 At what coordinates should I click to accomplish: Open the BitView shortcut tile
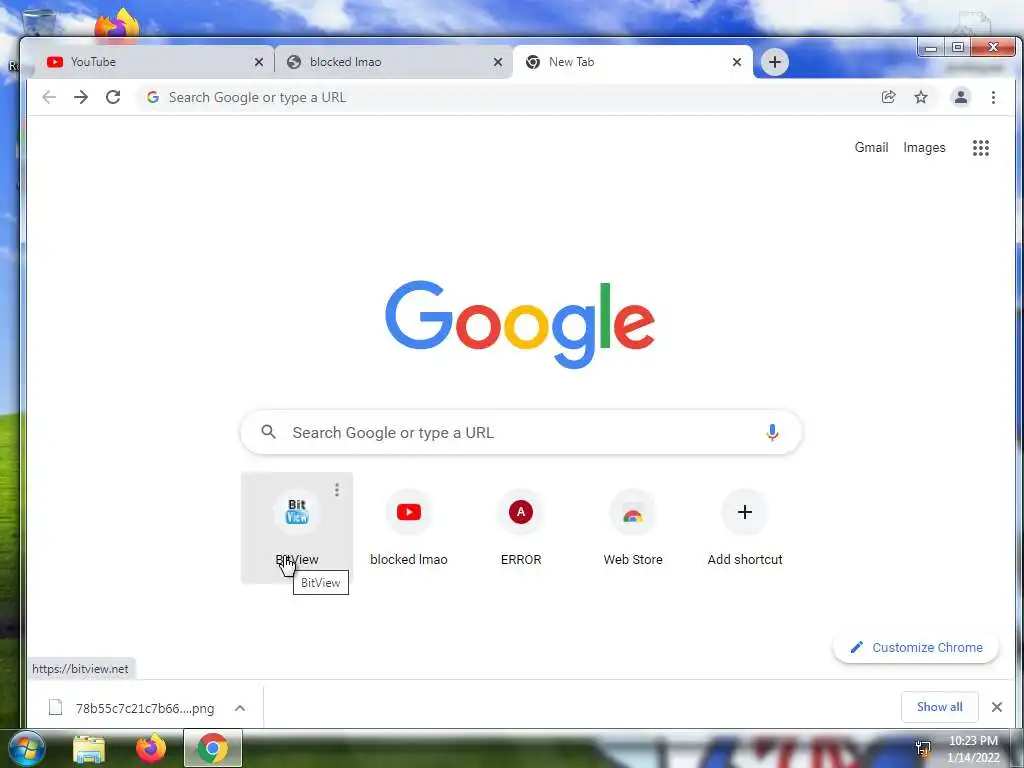[297, 528]
